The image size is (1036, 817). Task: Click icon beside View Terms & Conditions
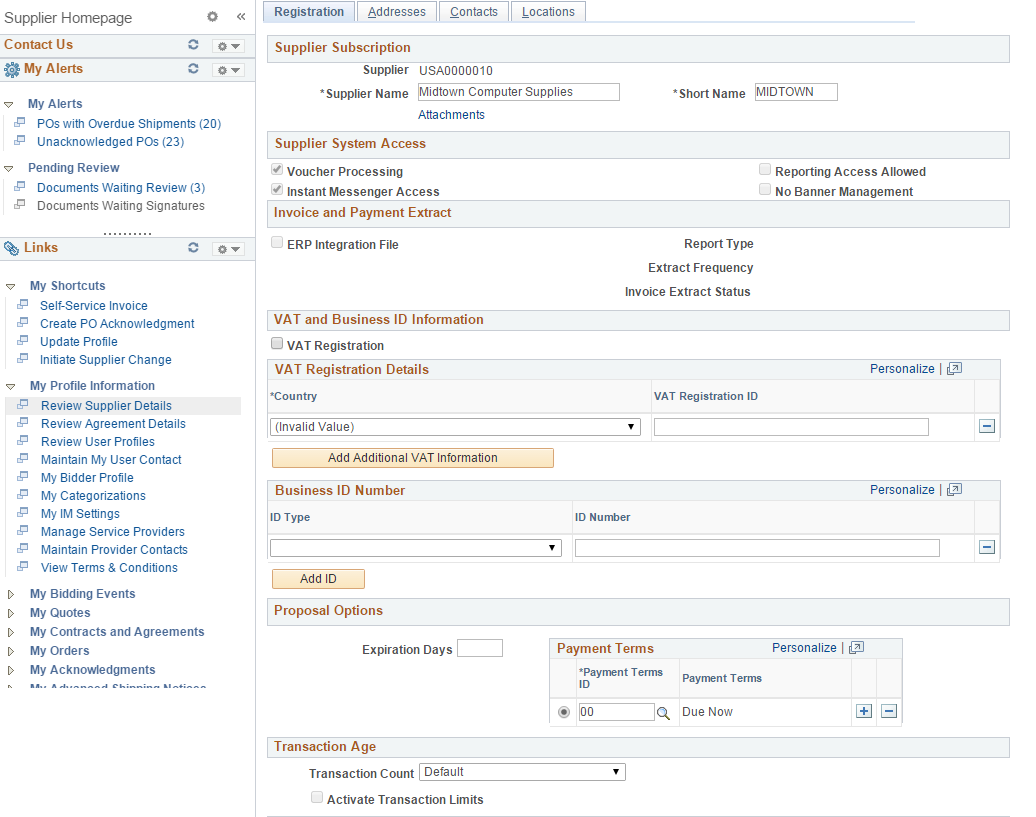click(23, 566)
